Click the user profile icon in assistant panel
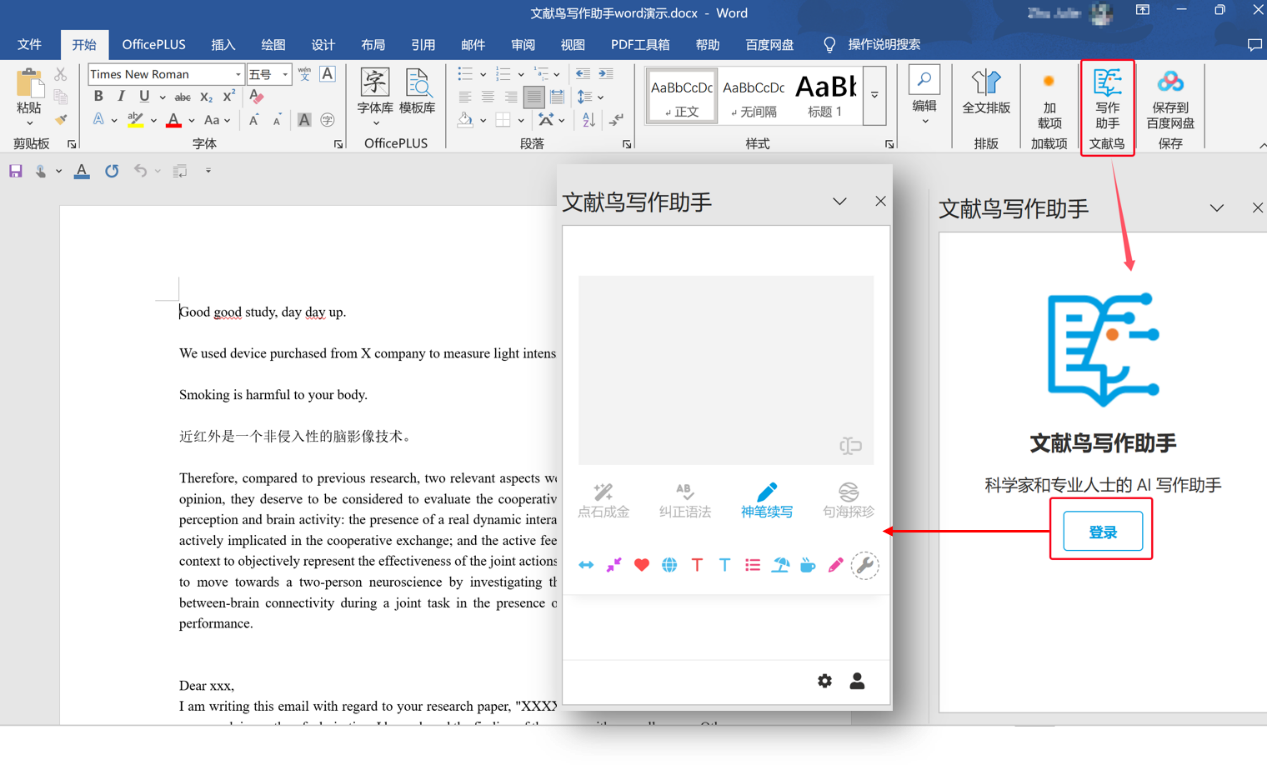 pyautogui.click(x=857, y=681)
